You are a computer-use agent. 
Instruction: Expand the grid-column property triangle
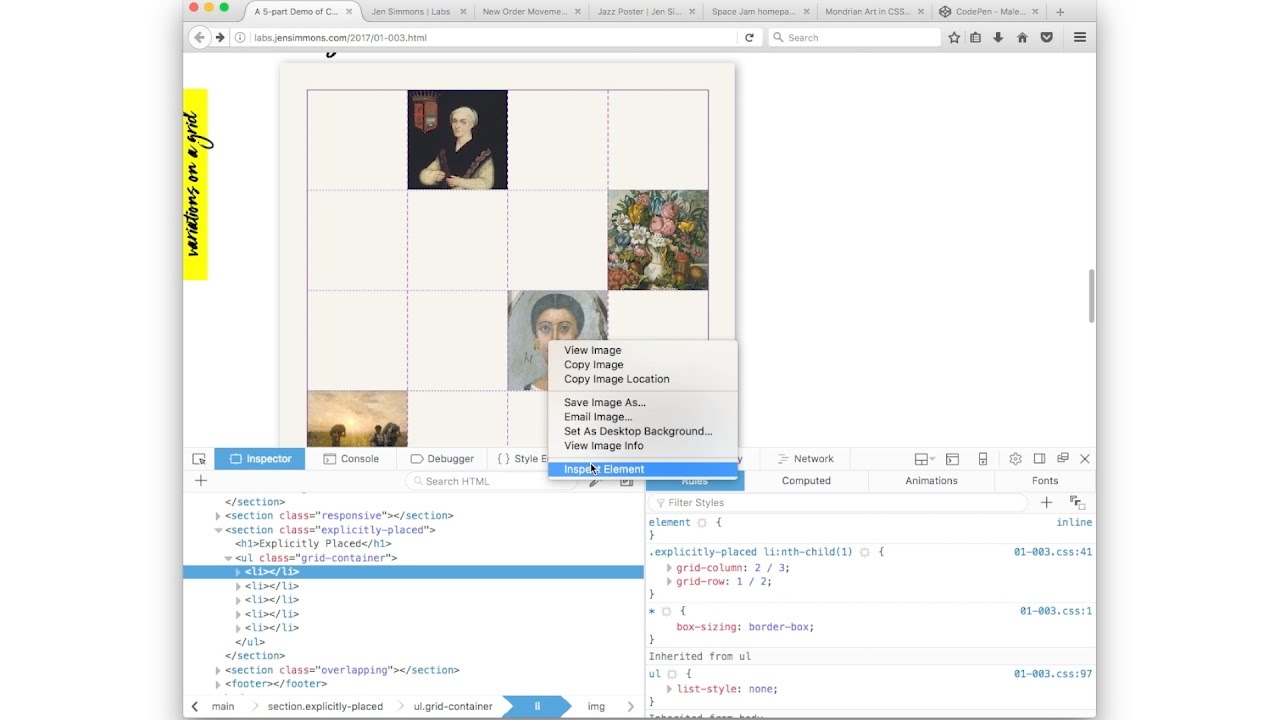(668, 566)
